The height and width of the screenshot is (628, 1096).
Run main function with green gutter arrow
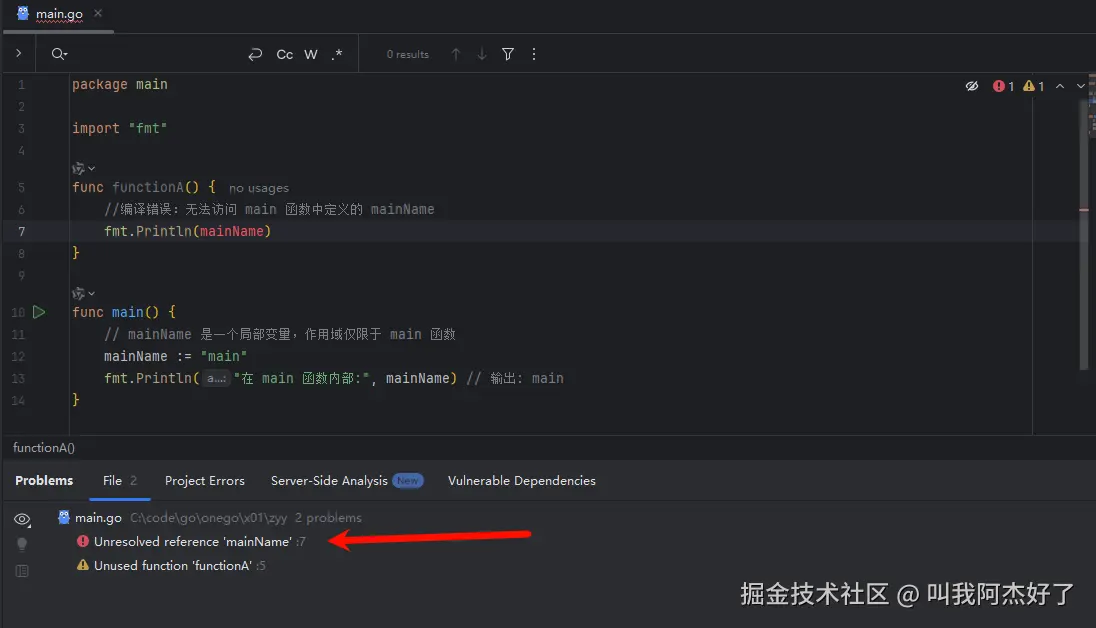pyautogui.click(x=39, y=312)
